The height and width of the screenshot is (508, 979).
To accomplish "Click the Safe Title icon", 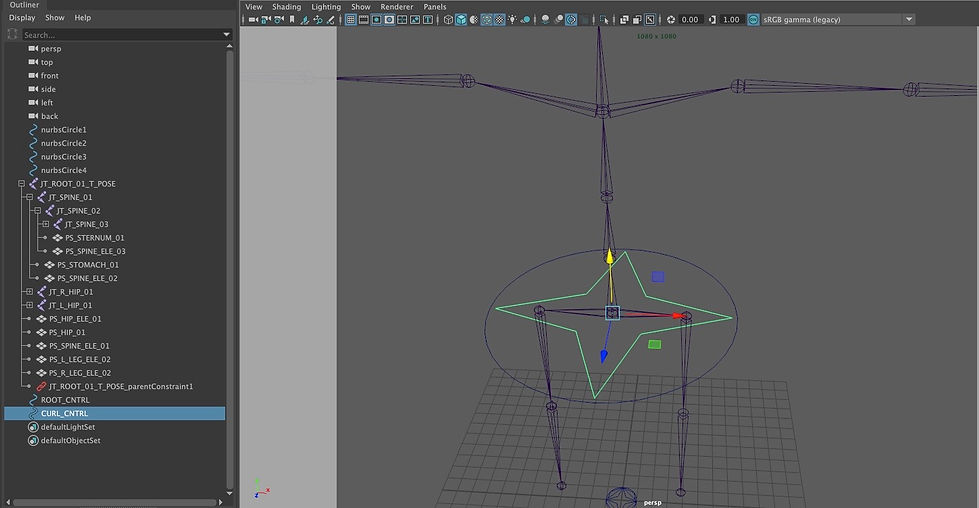I will pos(428,19).
